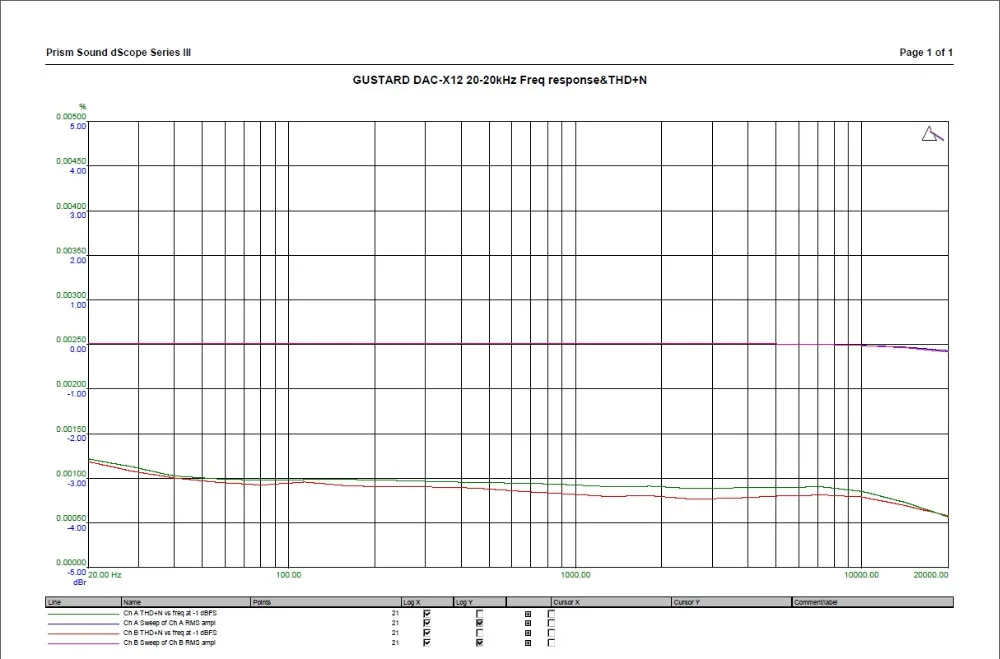Click the 'Prism Sound dScope Series III' header text
Viewport: 1000px width, 659px height.
point(119,52)
